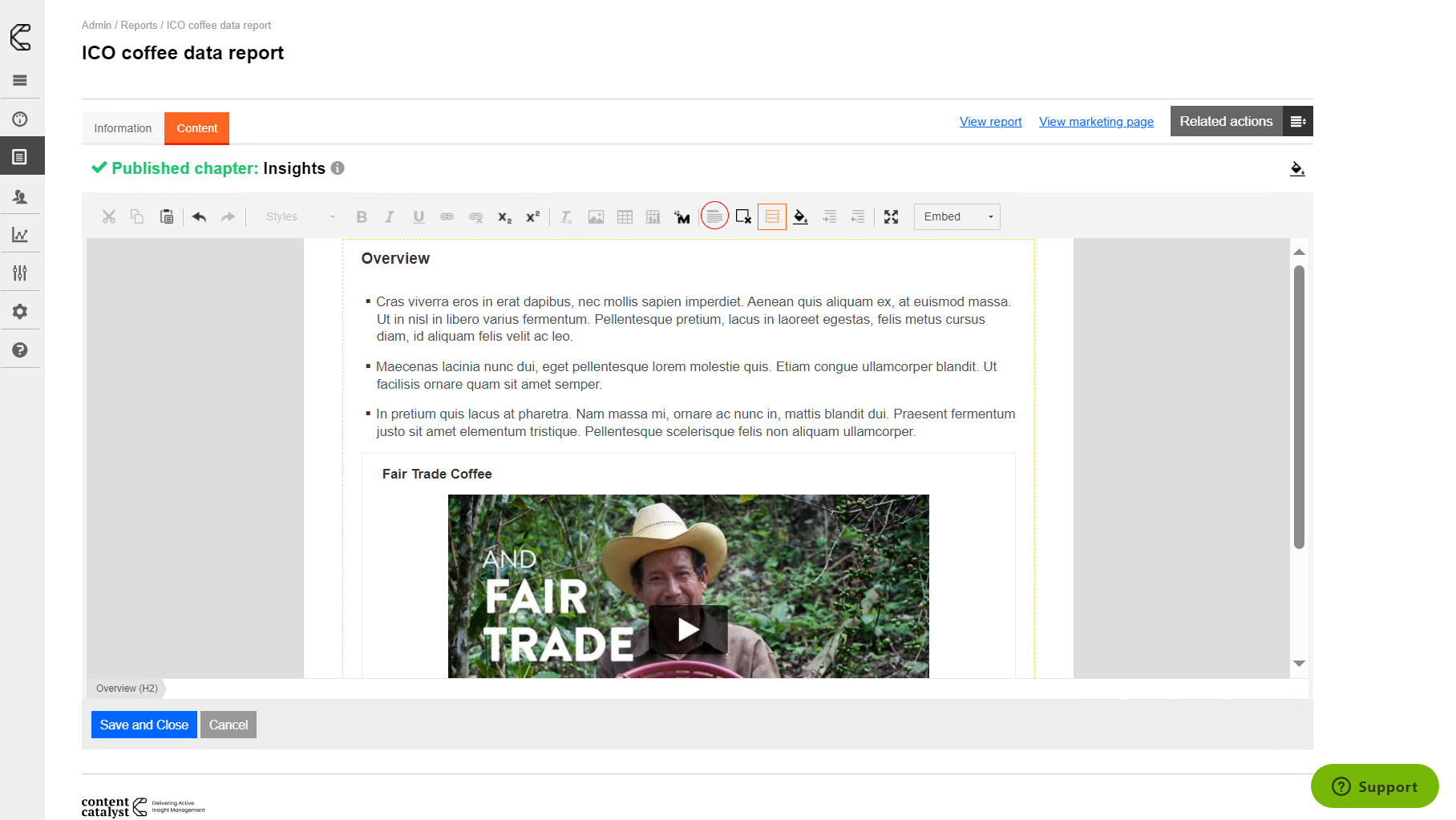Click the View marketing page link
1456x820 pixels.
[1096, 122]
